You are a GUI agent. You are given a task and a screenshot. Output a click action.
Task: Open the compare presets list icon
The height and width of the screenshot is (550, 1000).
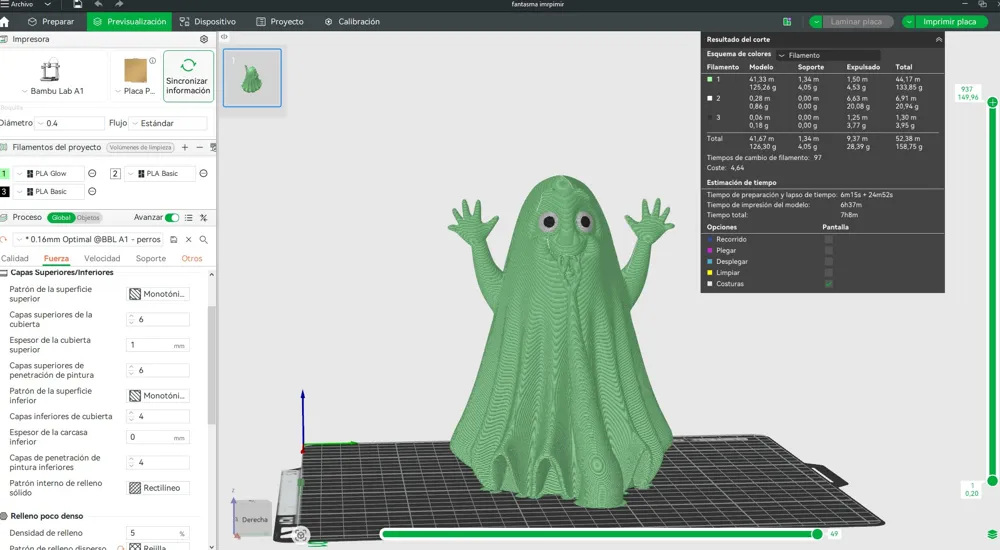(189, 218)
